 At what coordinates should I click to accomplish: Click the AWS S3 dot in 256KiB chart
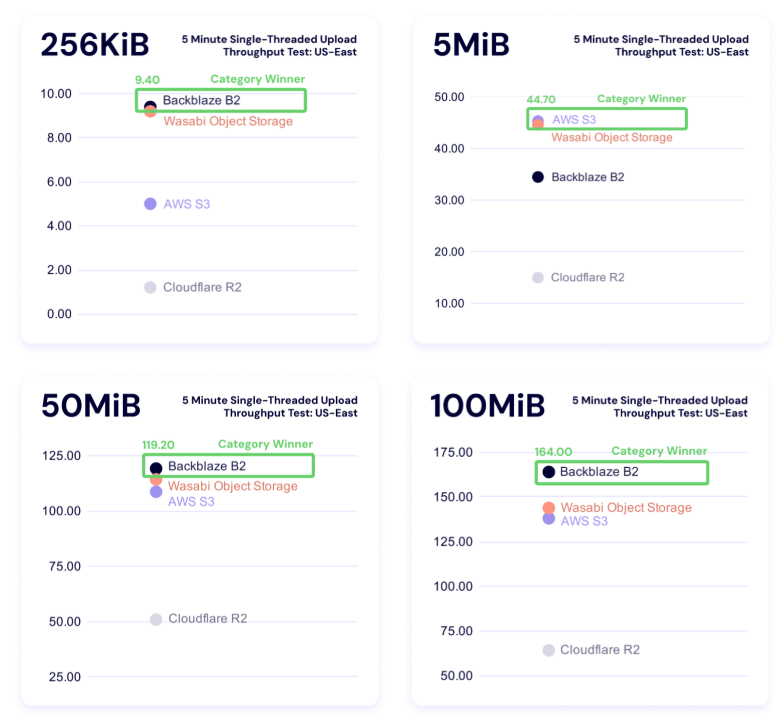coord(150,204)
